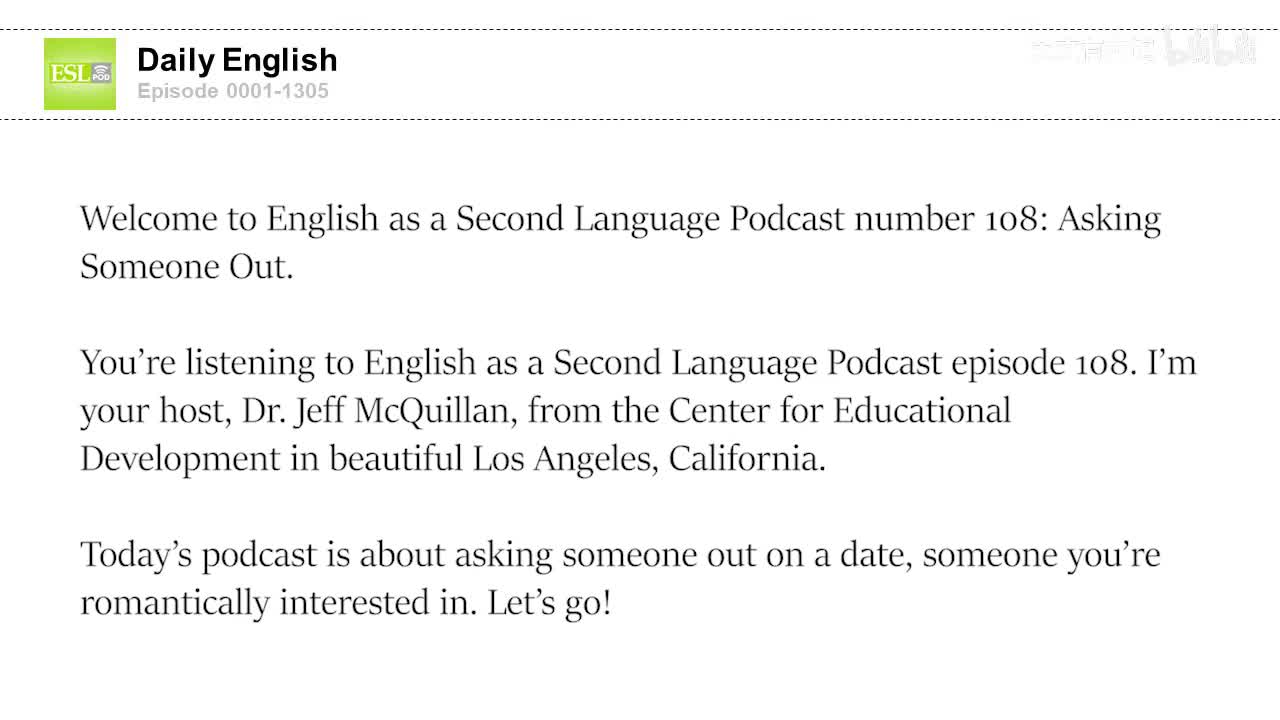Viewport: 1280px width, 720px height.
Task: Click the green ESL Pod logo
Action: pos(79,73)
